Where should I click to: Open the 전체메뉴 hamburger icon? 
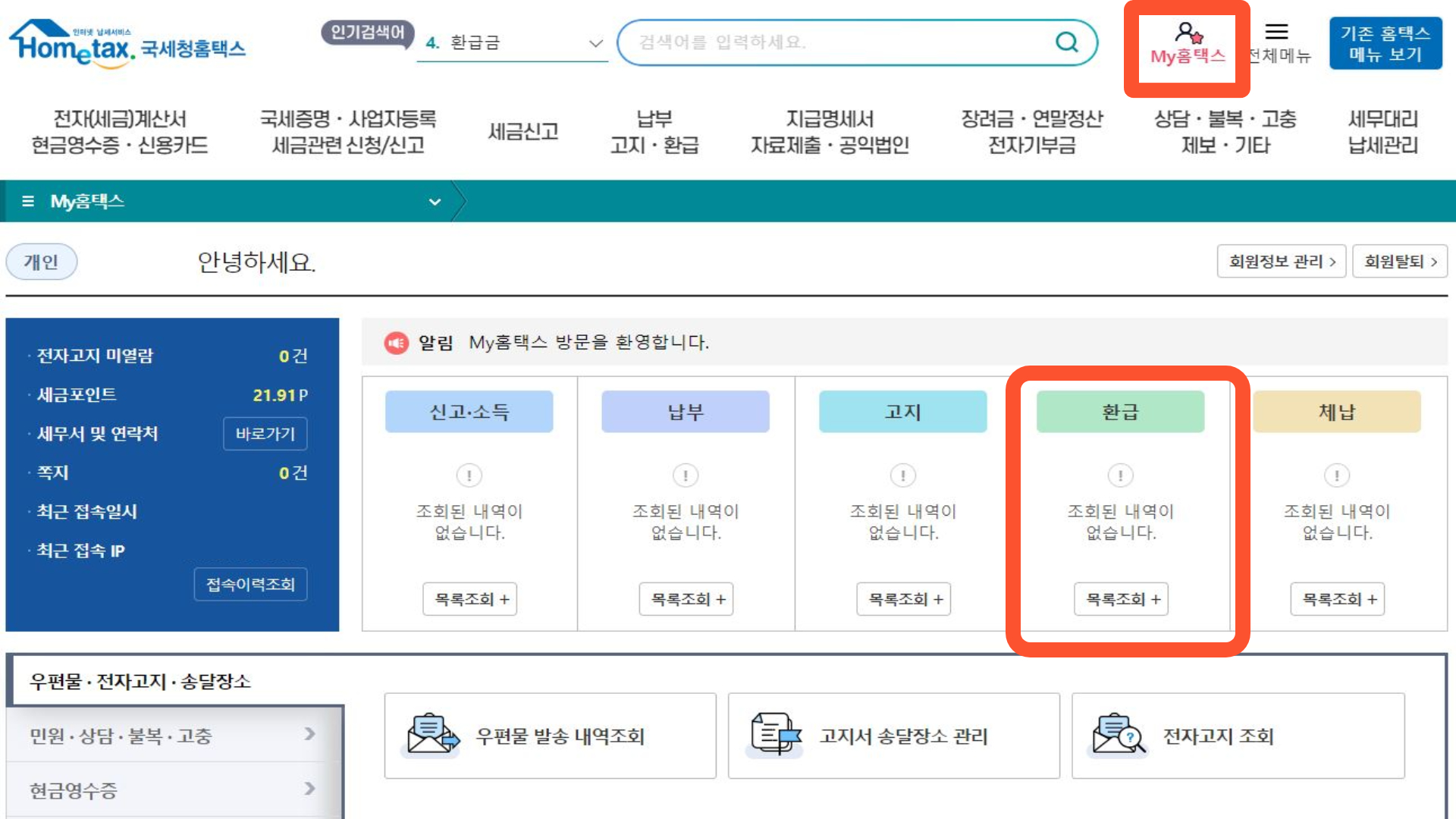pyautogui.click(x=1277, y=32)
